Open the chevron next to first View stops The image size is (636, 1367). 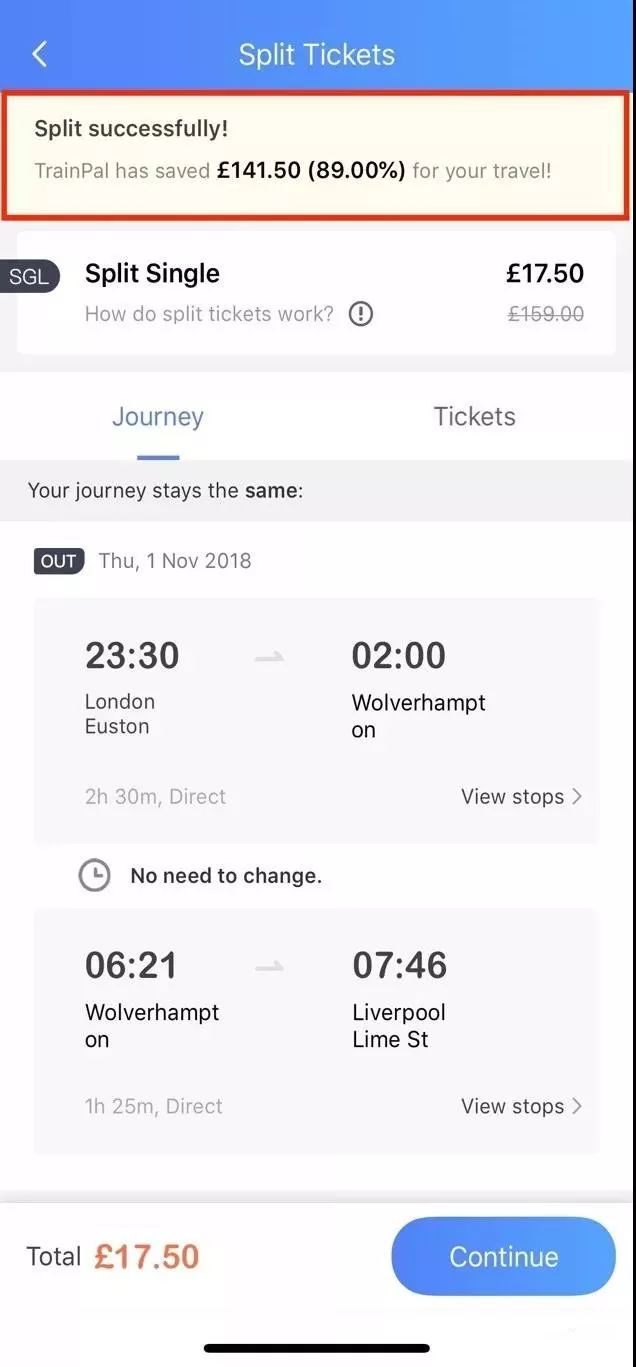pyautogui.click(x=576, y=797)
